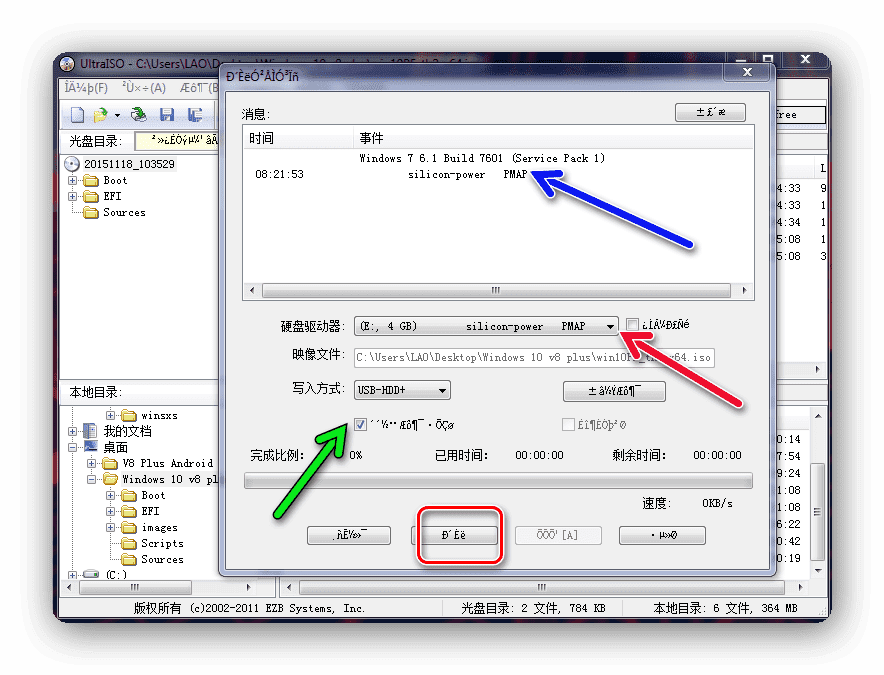Click the New blank document toolbar icon
Screen dimensions: 884x675
[x=77, y=115]
